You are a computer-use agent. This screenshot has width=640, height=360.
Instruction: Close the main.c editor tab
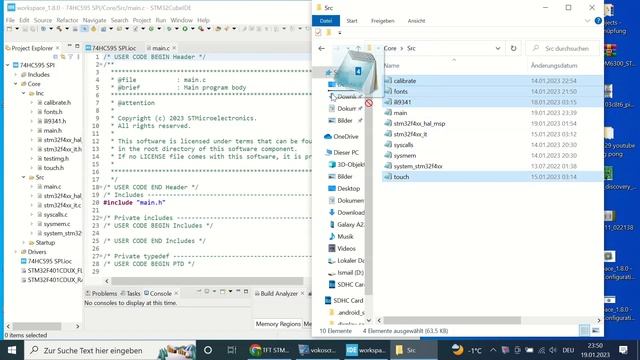(174, 48)
